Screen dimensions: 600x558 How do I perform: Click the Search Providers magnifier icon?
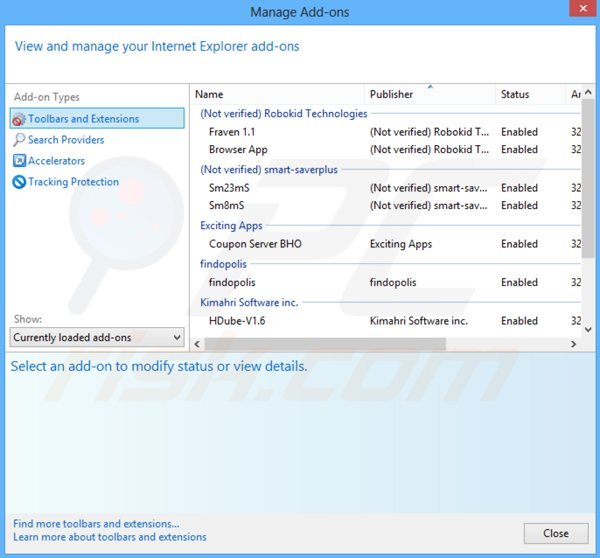click(19, 140)
